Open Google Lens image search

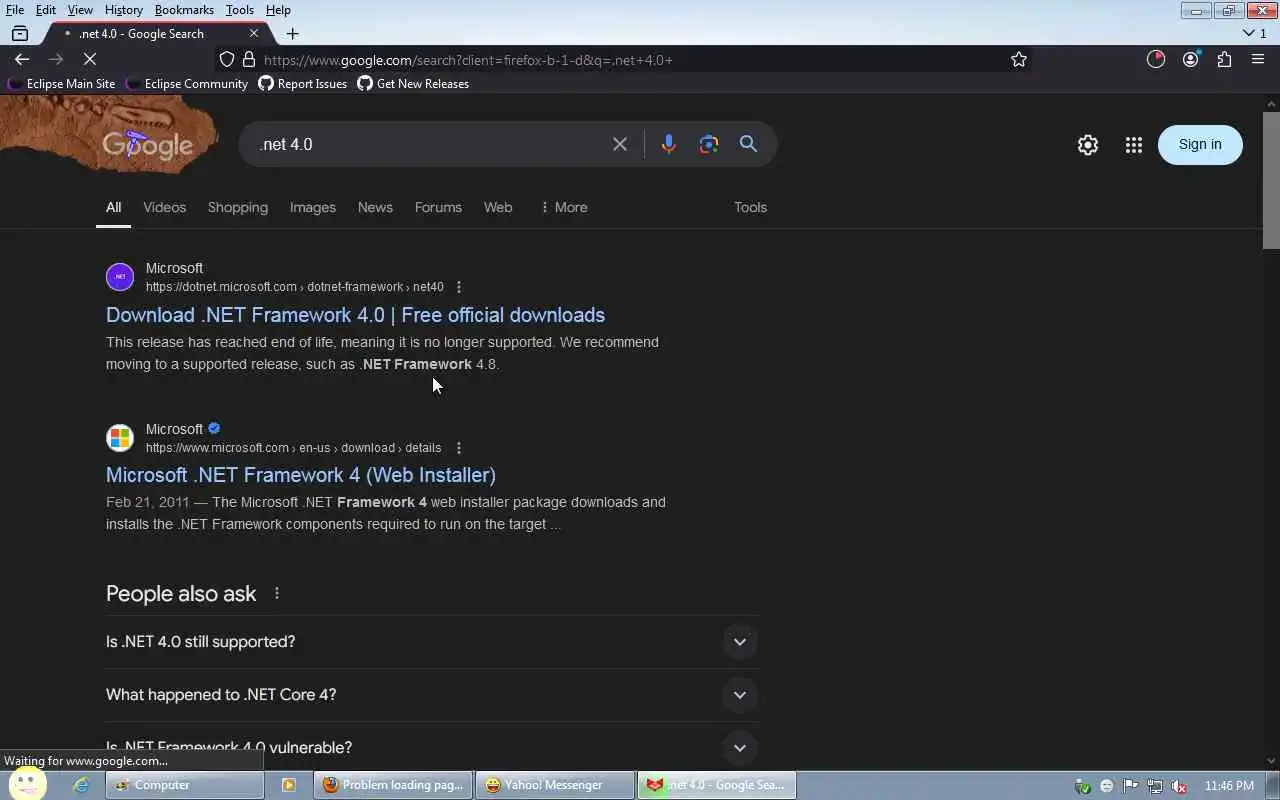(709, 144)
